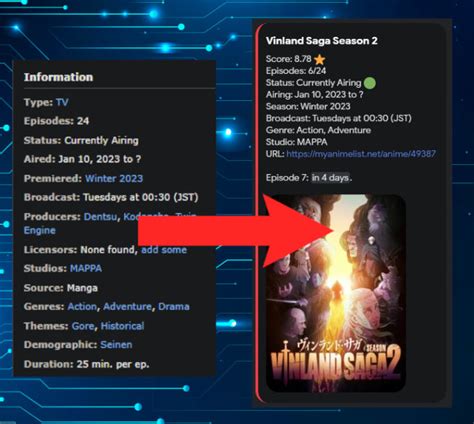The width and height of the screenshot is (474, 424).
Task: Select the Dentsu producer link
Action: click(x=100, y=217)
